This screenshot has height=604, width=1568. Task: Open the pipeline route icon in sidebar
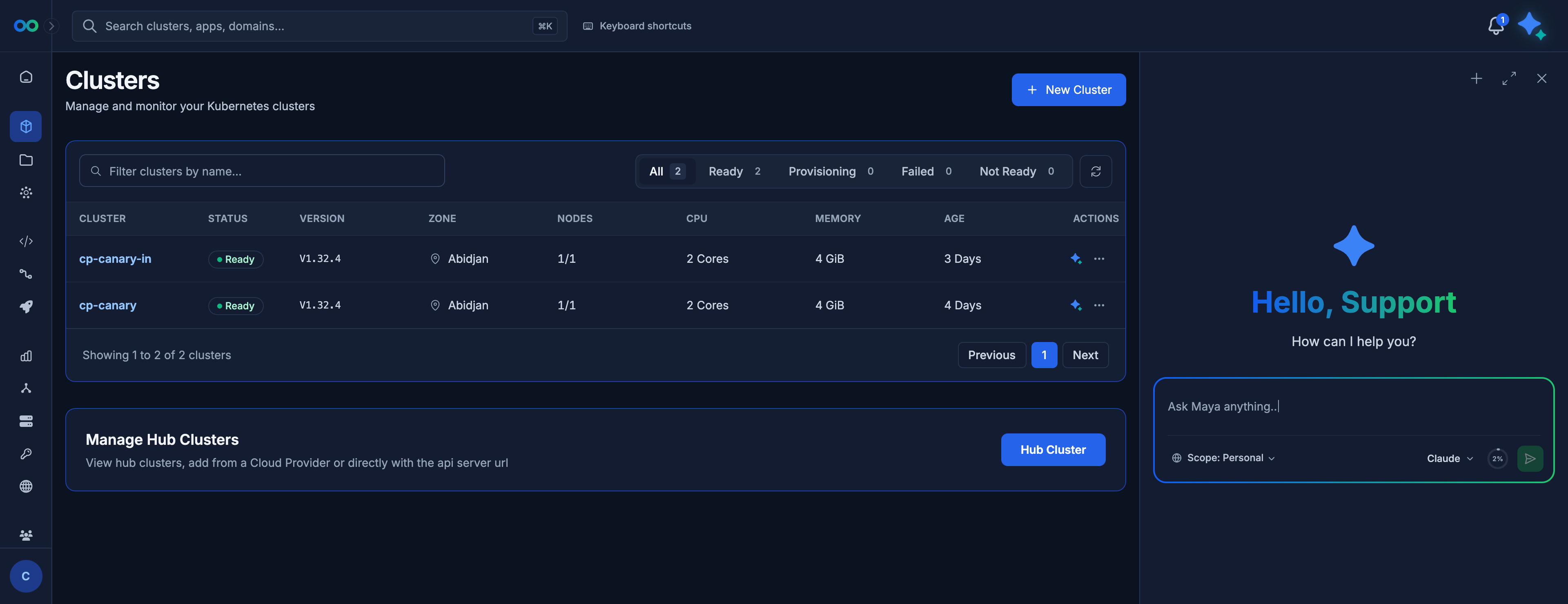pos(26,274)
